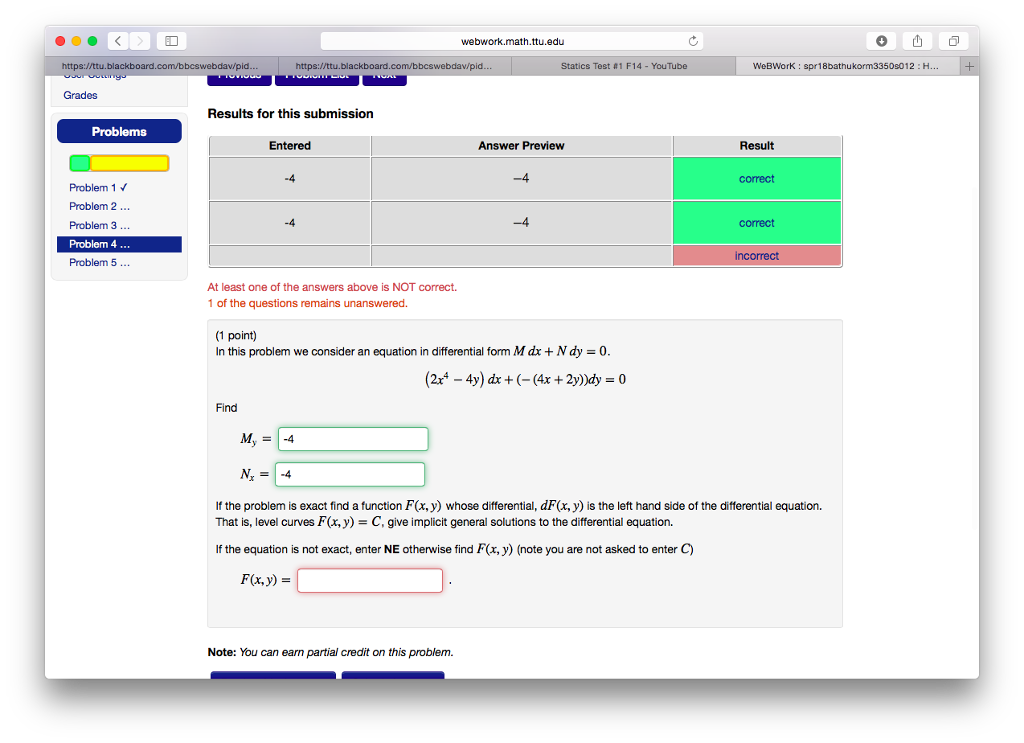Click the empty F(x,y) answer field
Image resolution: width=1024 pixels, height=743 pixels.
(369, 580)
